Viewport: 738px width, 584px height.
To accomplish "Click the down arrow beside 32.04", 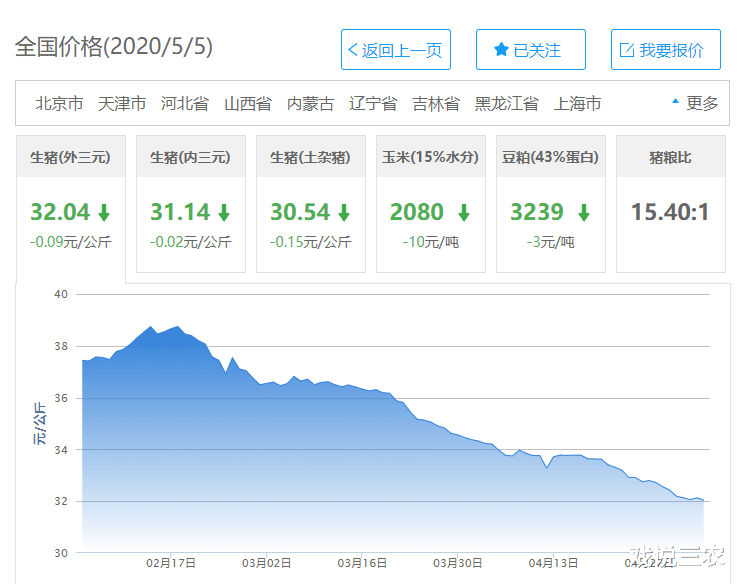I will tap(104, 213).
